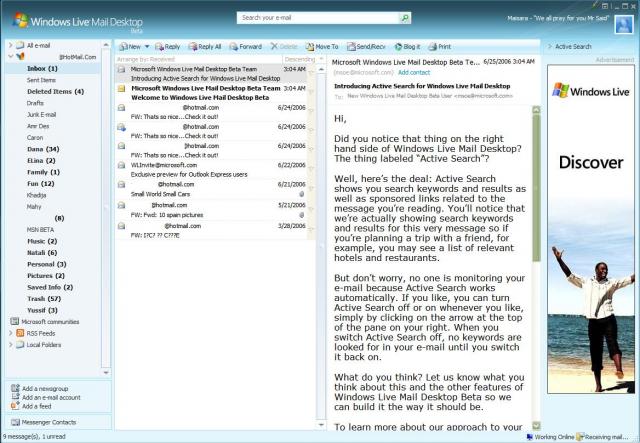Open the Dana (34) folder
Image resolution: width=640 pixels, height=443 pixels.
tap(43, 149)
